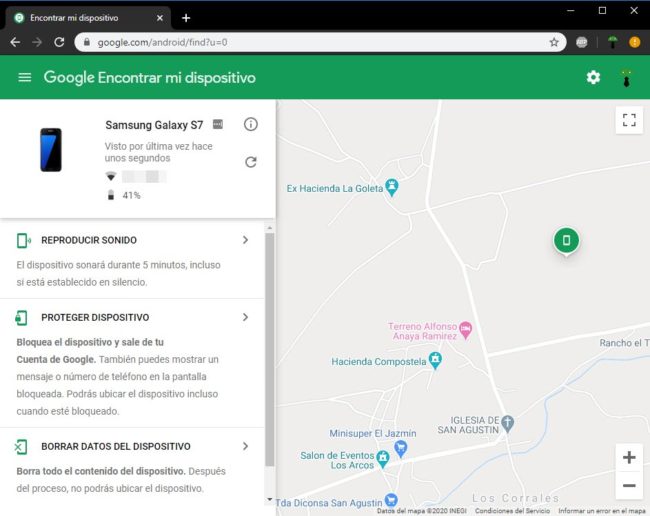
Task: Click the Hacienda Compostela map pin
Action: click(x=435, y=360)
